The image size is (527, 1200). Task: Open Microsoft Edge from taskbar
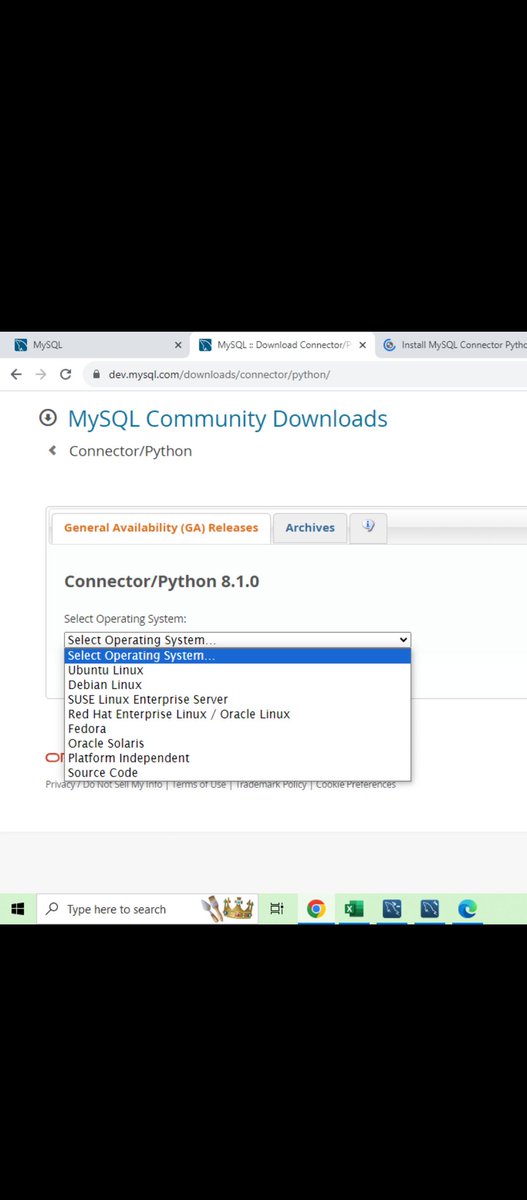pos(467,909)
